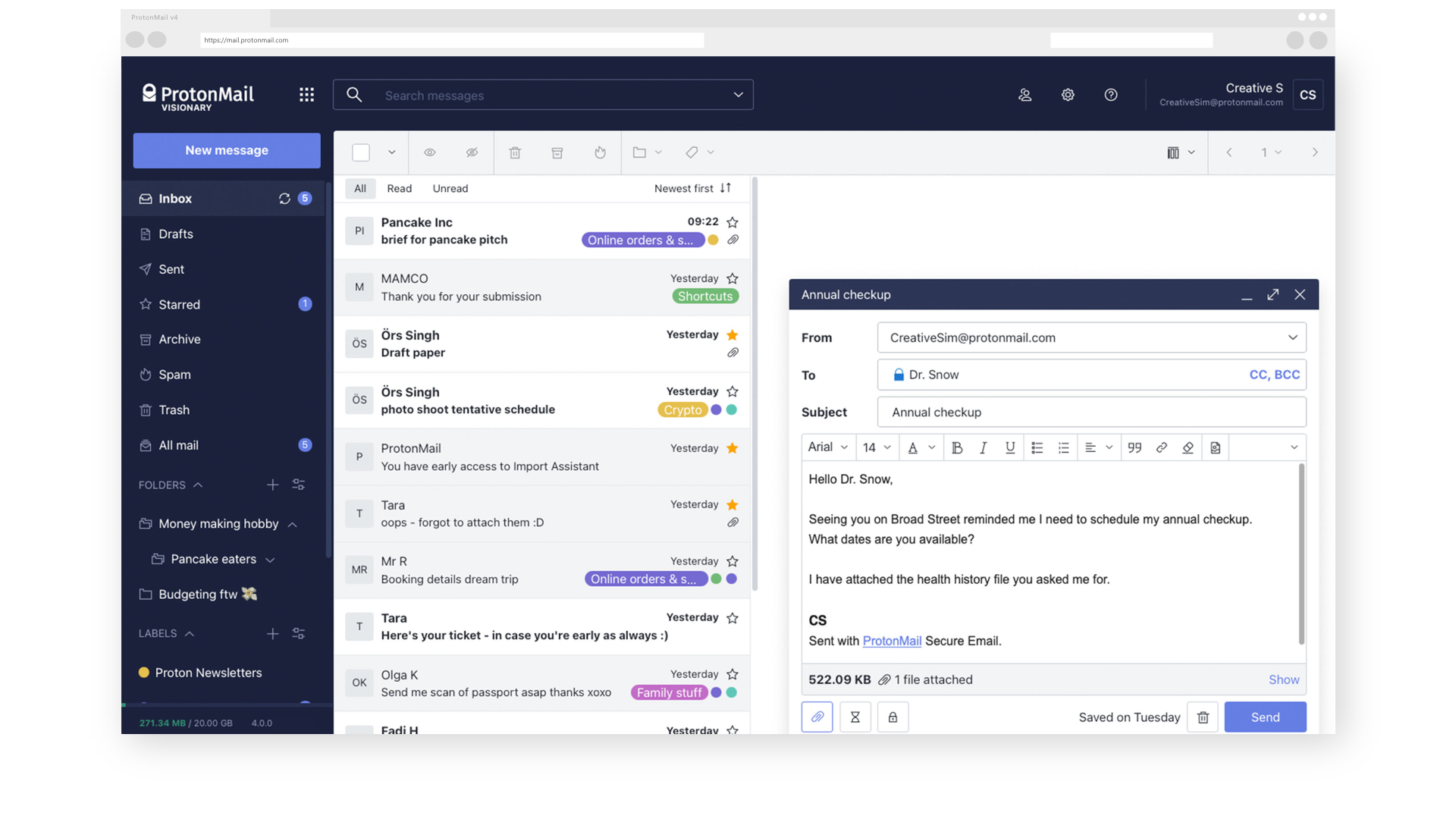Open the page number dropdown
1456x819 pixels.
pyautogui.click(x=1271, y=152)
